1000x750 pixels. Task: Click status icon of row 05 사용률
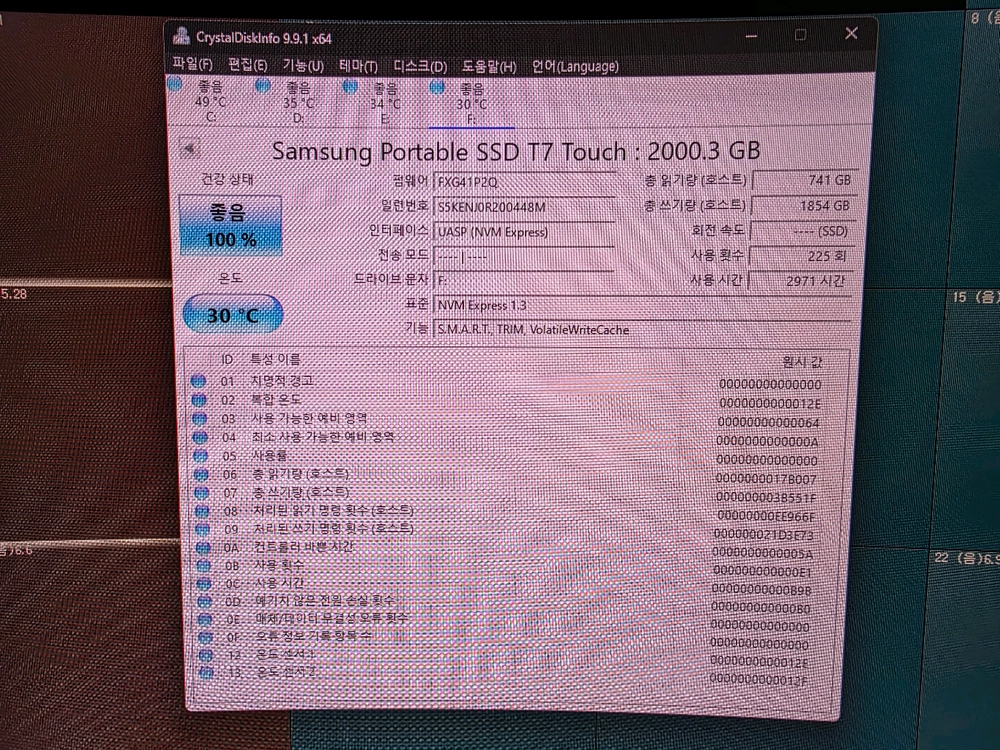click(201, 456)
